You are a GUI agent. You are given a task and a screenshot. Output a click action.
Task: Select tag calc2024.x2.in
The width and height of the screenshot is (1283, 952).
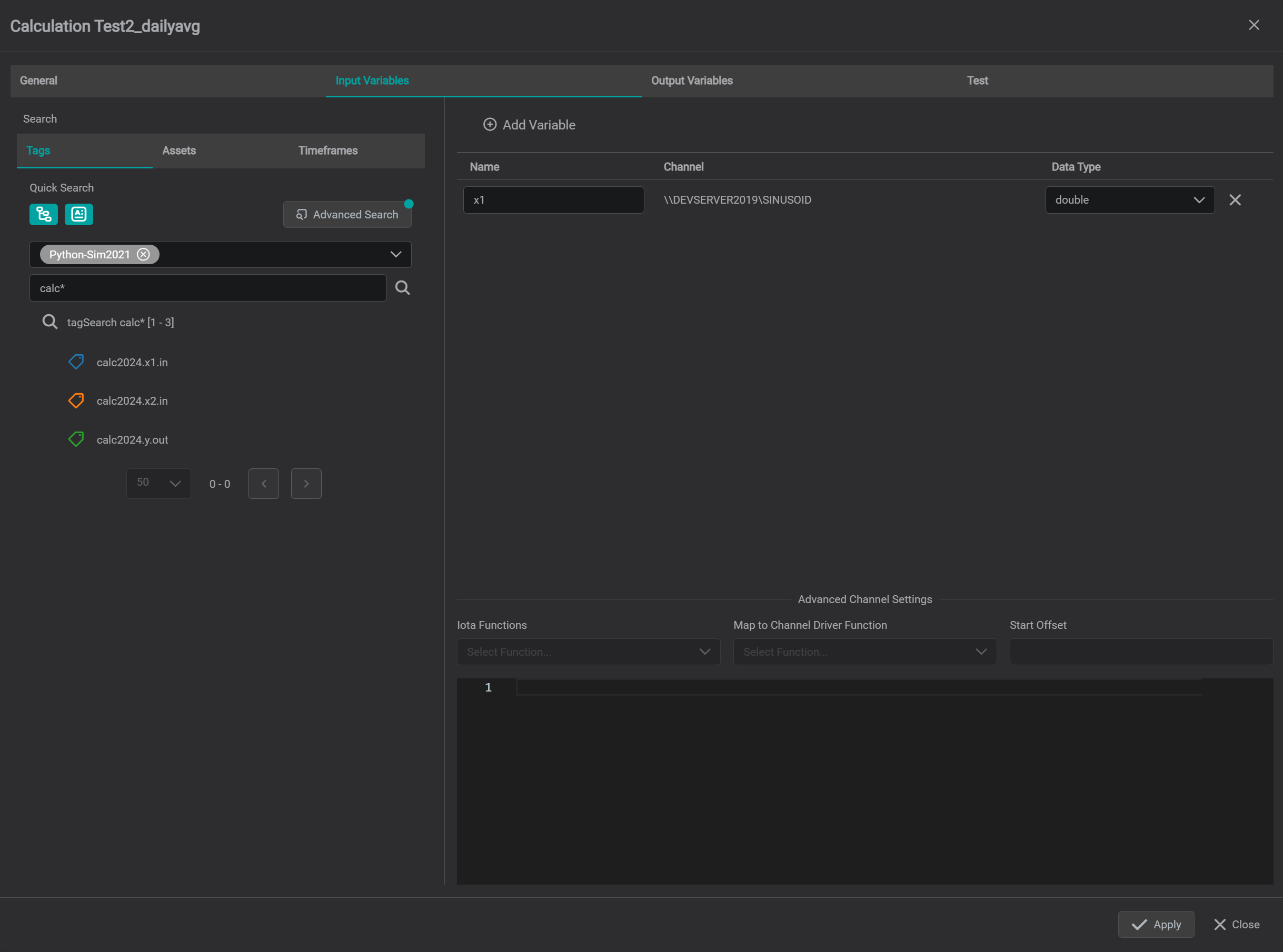(x=132, y=401)
